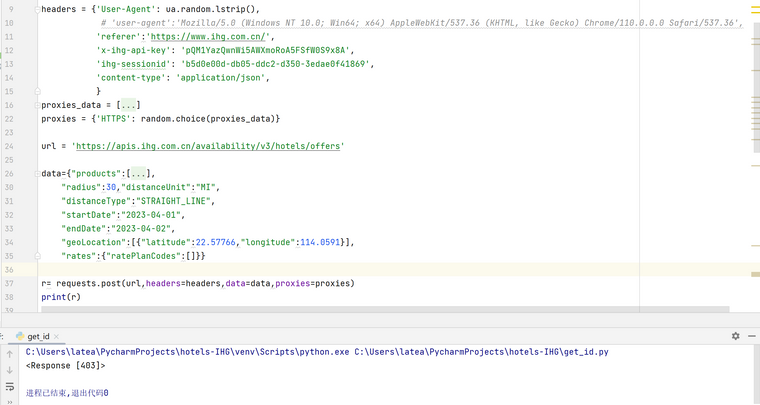Click the fold-end marker on line 15
Viewport: 760px width, 405px height.
[x=36, y=91]
